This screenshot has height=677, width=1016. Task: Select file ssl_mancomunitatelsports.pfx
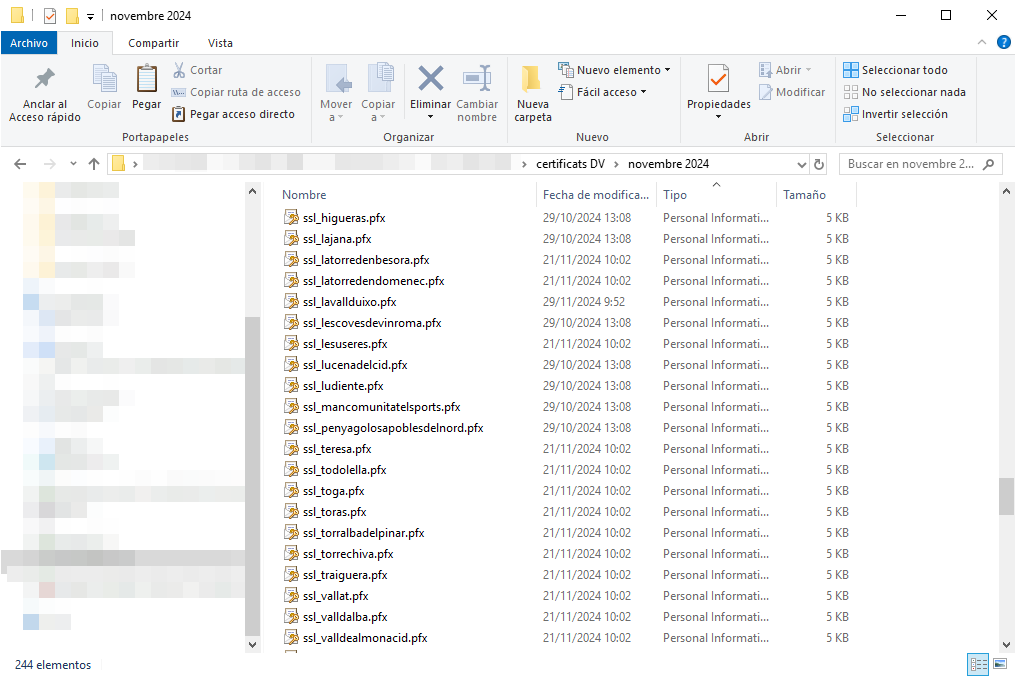point(382,407)
